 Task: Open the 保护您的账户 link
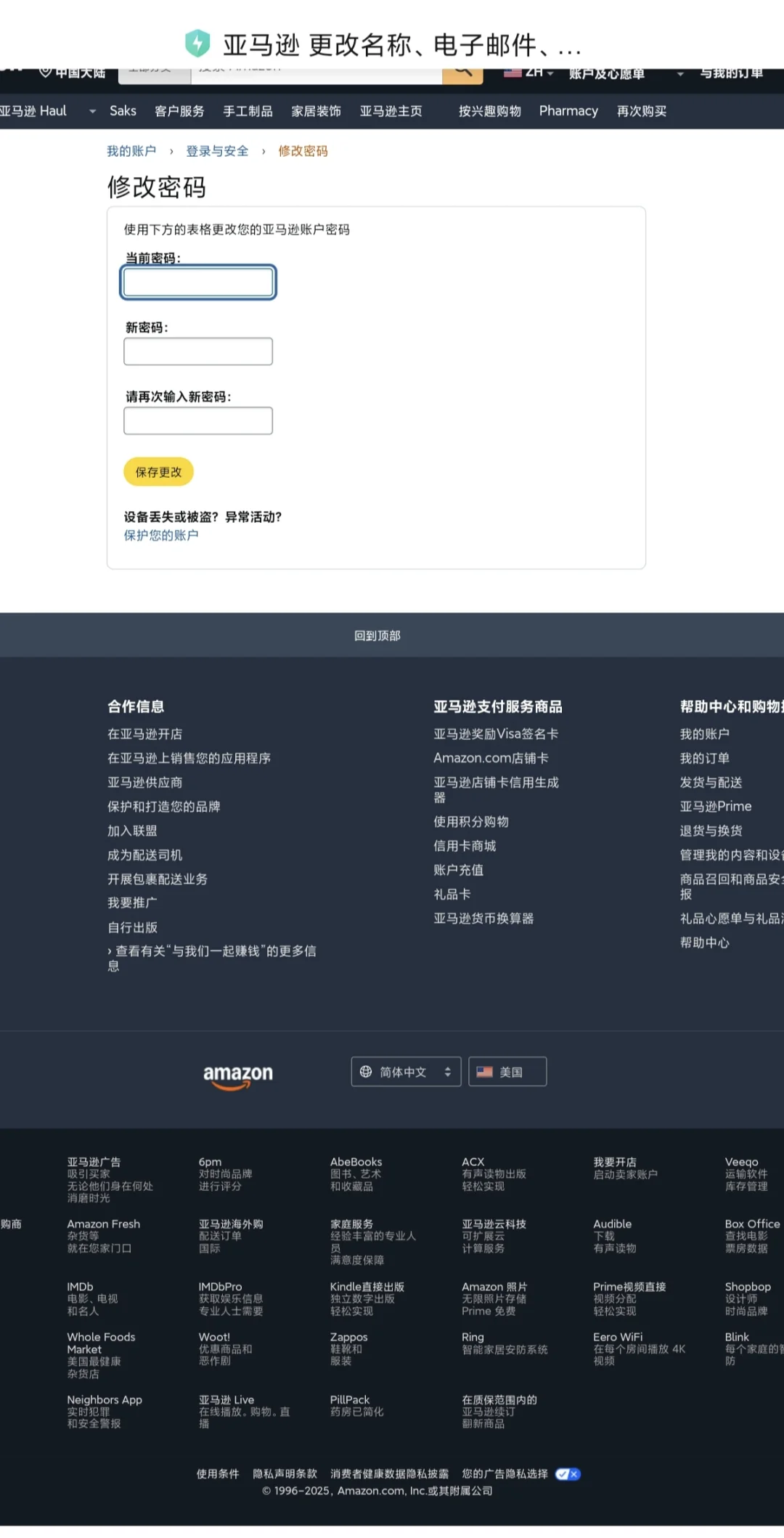(x=160, y=535)
